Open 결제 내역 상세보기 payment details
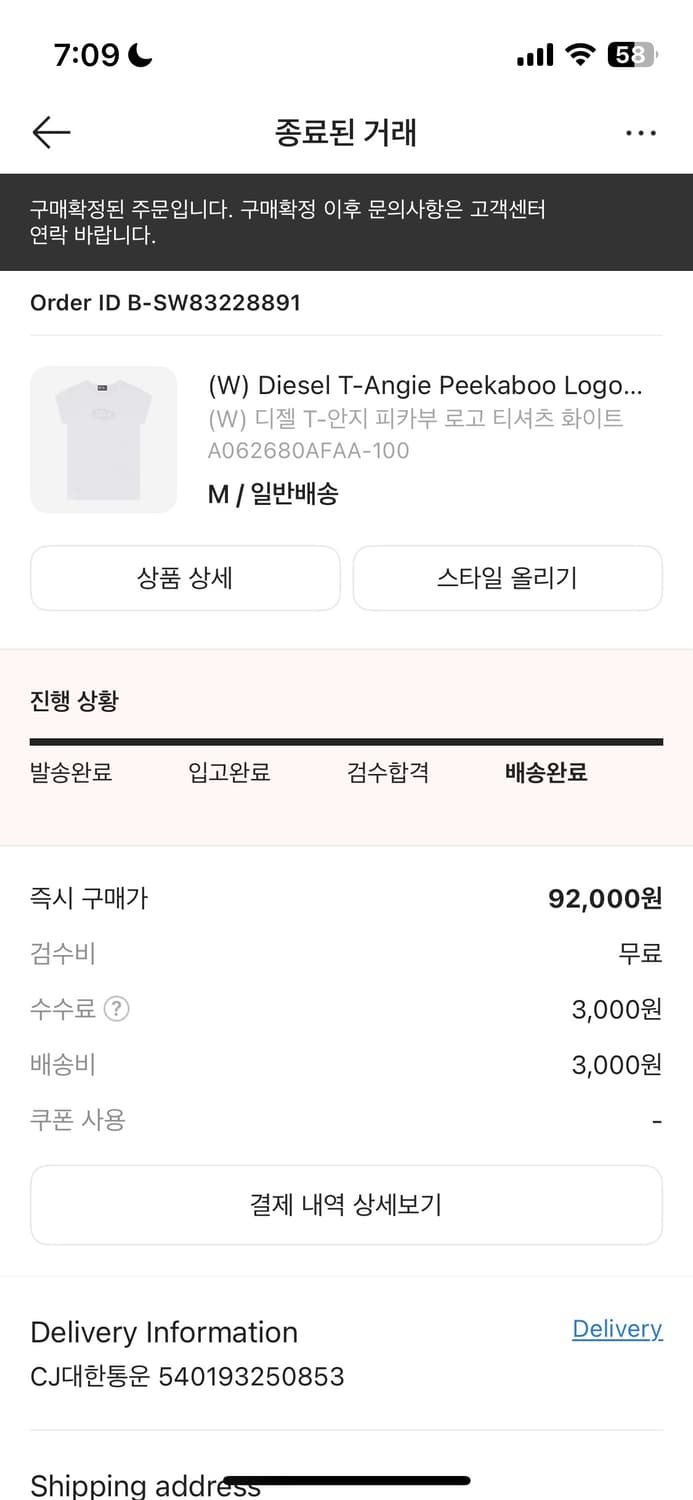This screenshot has width=693, height=1500. click(x=346, y=1204)
